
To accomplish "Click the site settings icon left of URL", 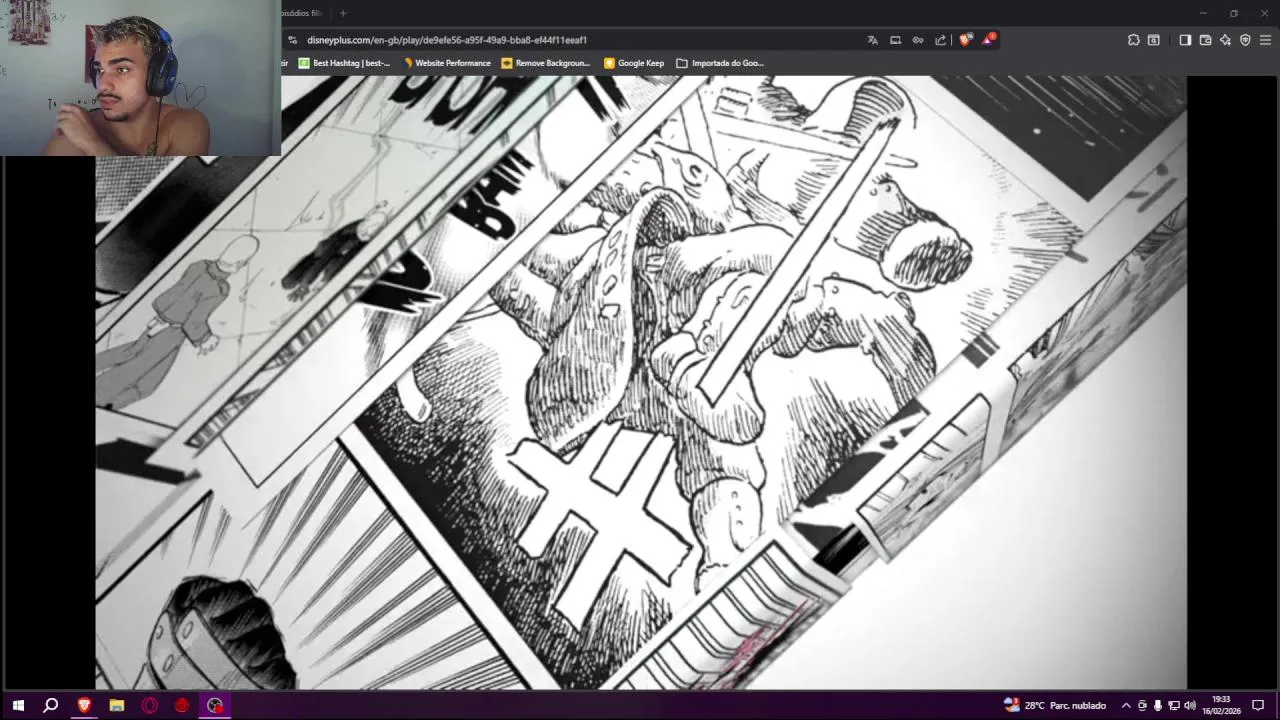I will click(x=292, y=40).
